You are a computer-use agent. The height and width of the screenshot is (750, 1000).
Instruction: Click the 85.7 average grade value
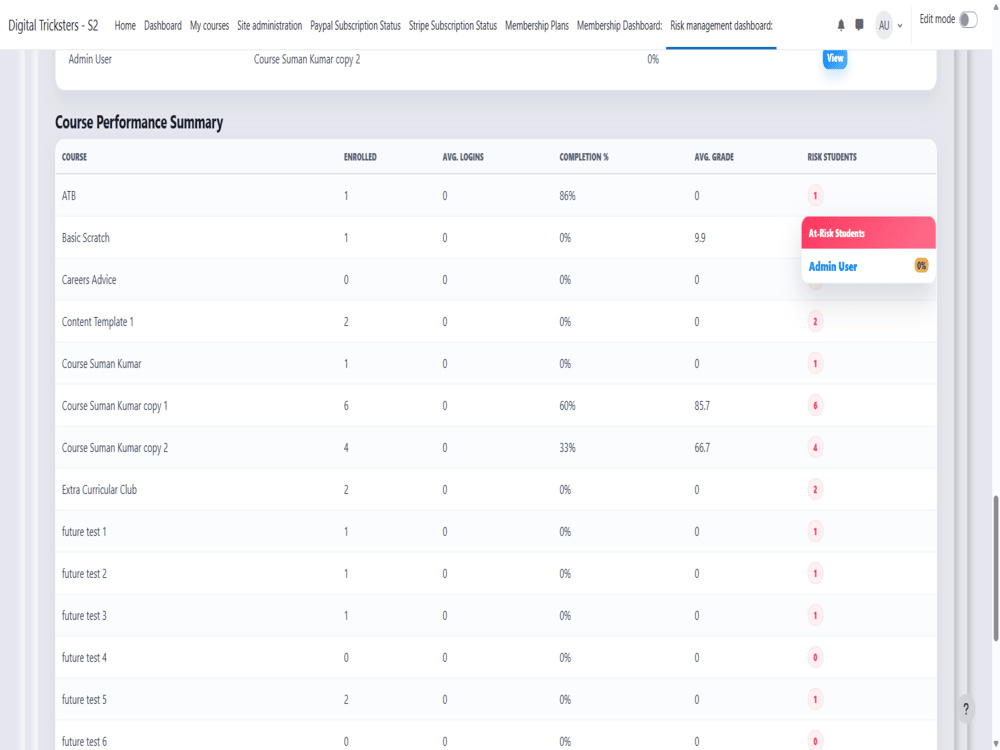click(702, 406)
